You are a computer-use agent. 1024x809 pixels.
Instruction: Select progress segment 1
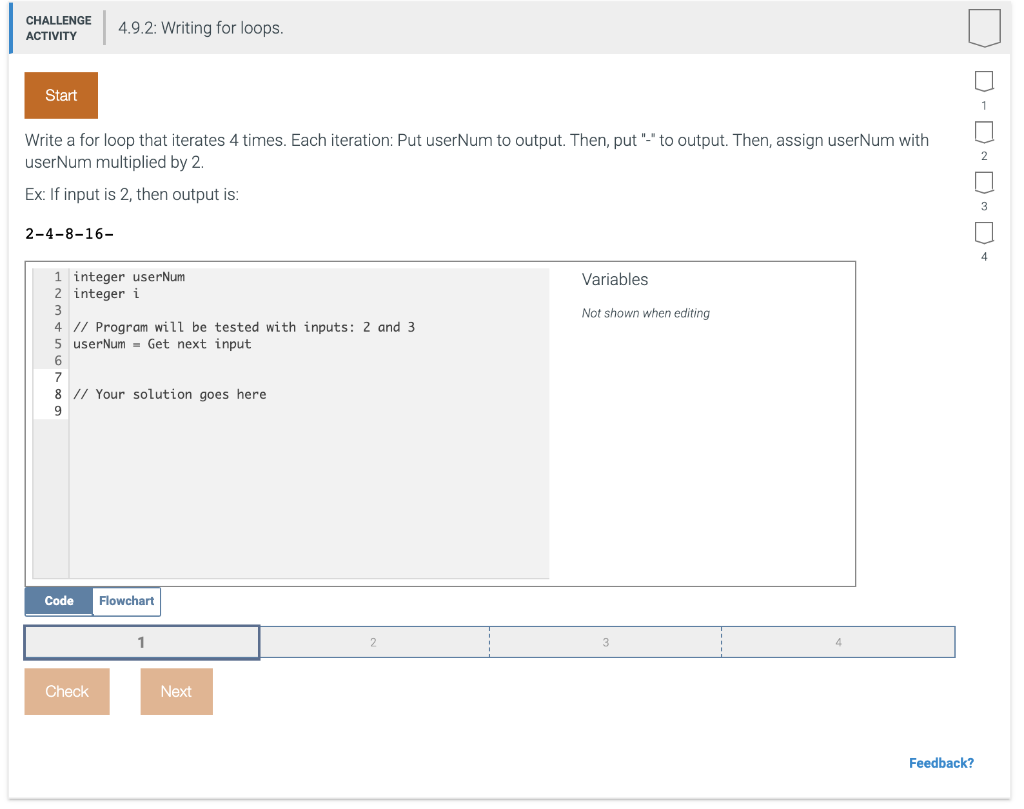pyautogui.click(x=141, y=641)
